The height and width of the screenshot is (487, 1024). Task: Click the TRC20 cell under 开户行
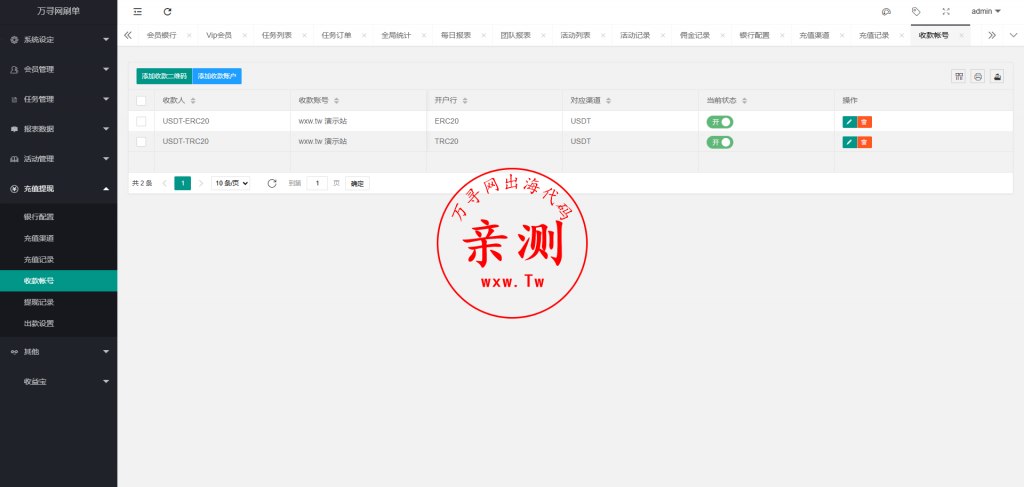coord(494,142)
